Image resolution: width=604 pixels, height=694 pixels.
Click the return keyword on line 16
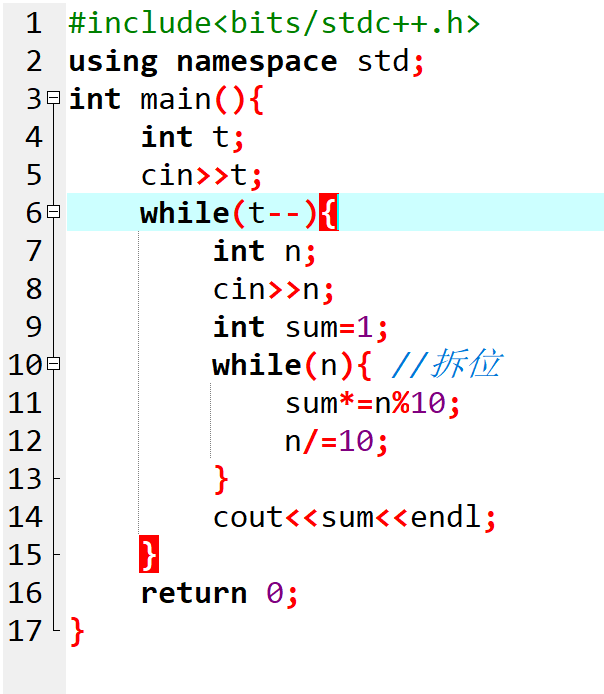(x=194, y=593)
